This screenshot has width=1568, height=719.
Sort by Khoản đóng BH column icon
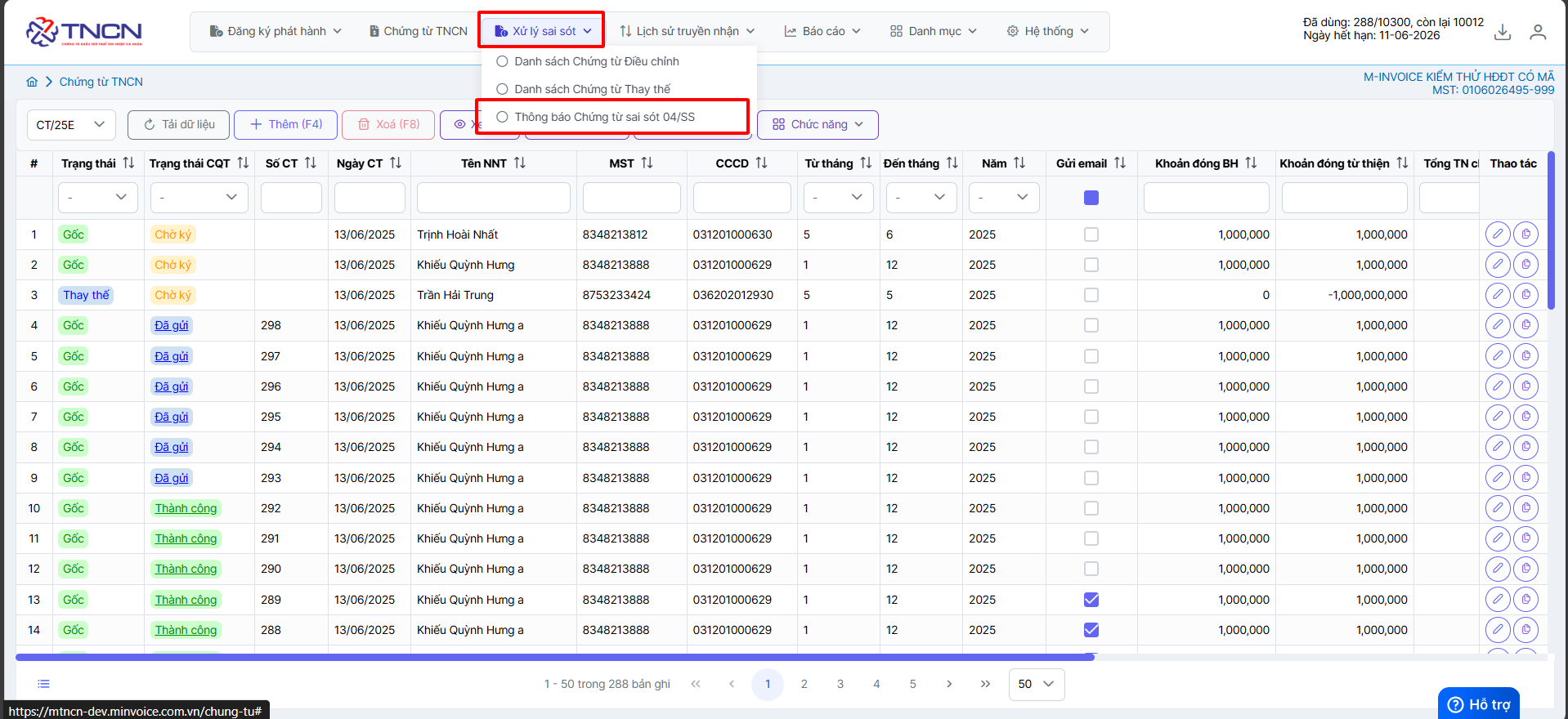(1251, 163)
